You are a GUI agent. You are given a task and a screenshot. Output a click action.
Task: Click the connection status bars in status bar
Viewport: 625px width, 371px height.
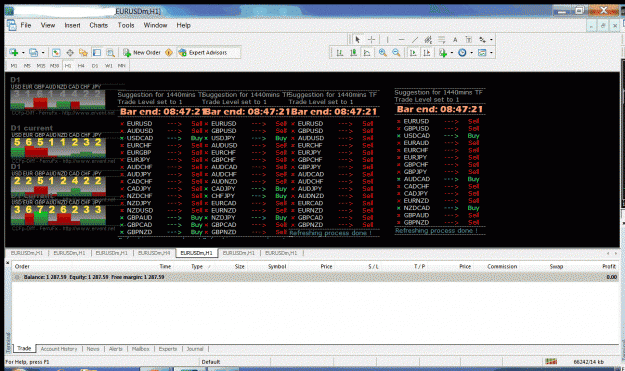tap(551, 361)
